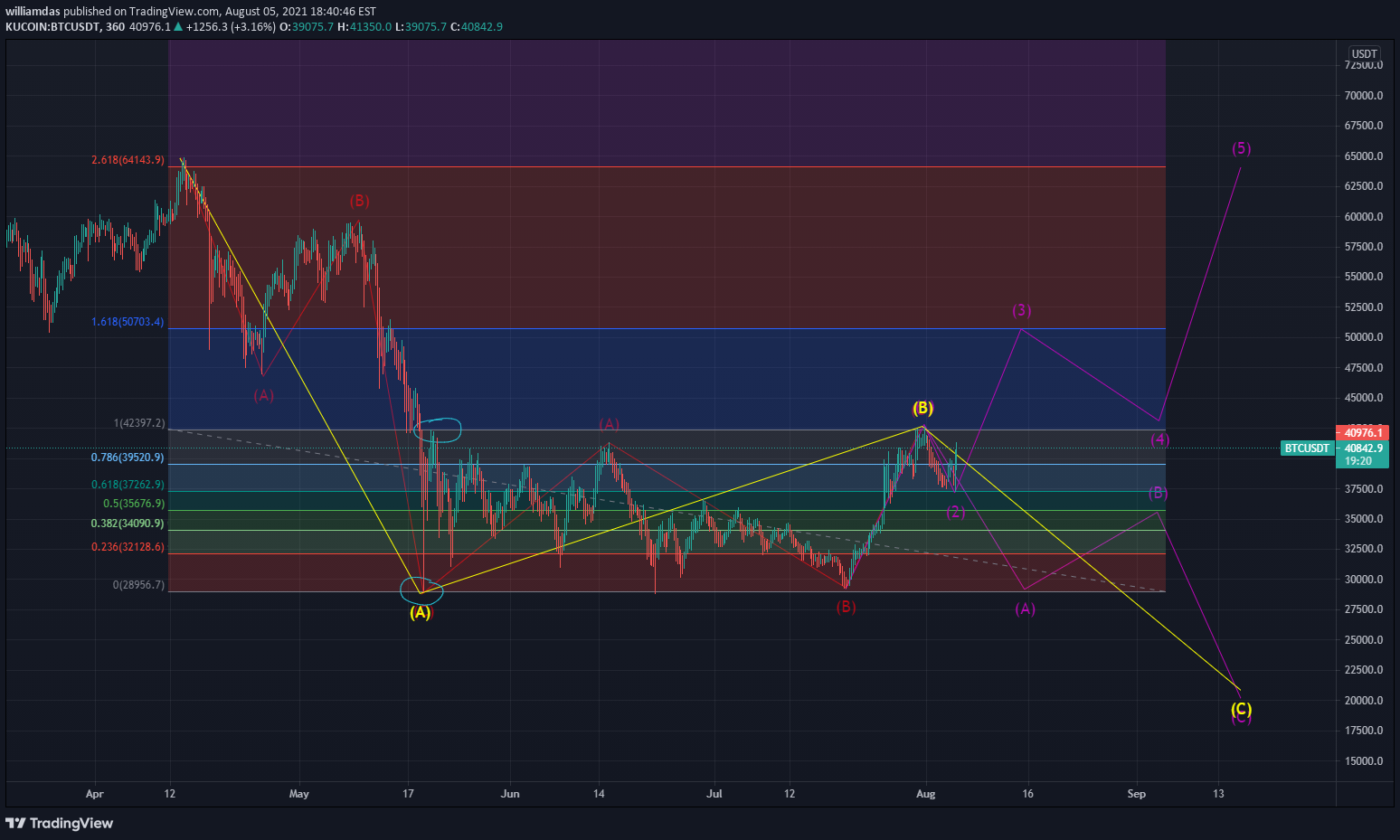Click the yellow (A) wave label

click(420, 612)
